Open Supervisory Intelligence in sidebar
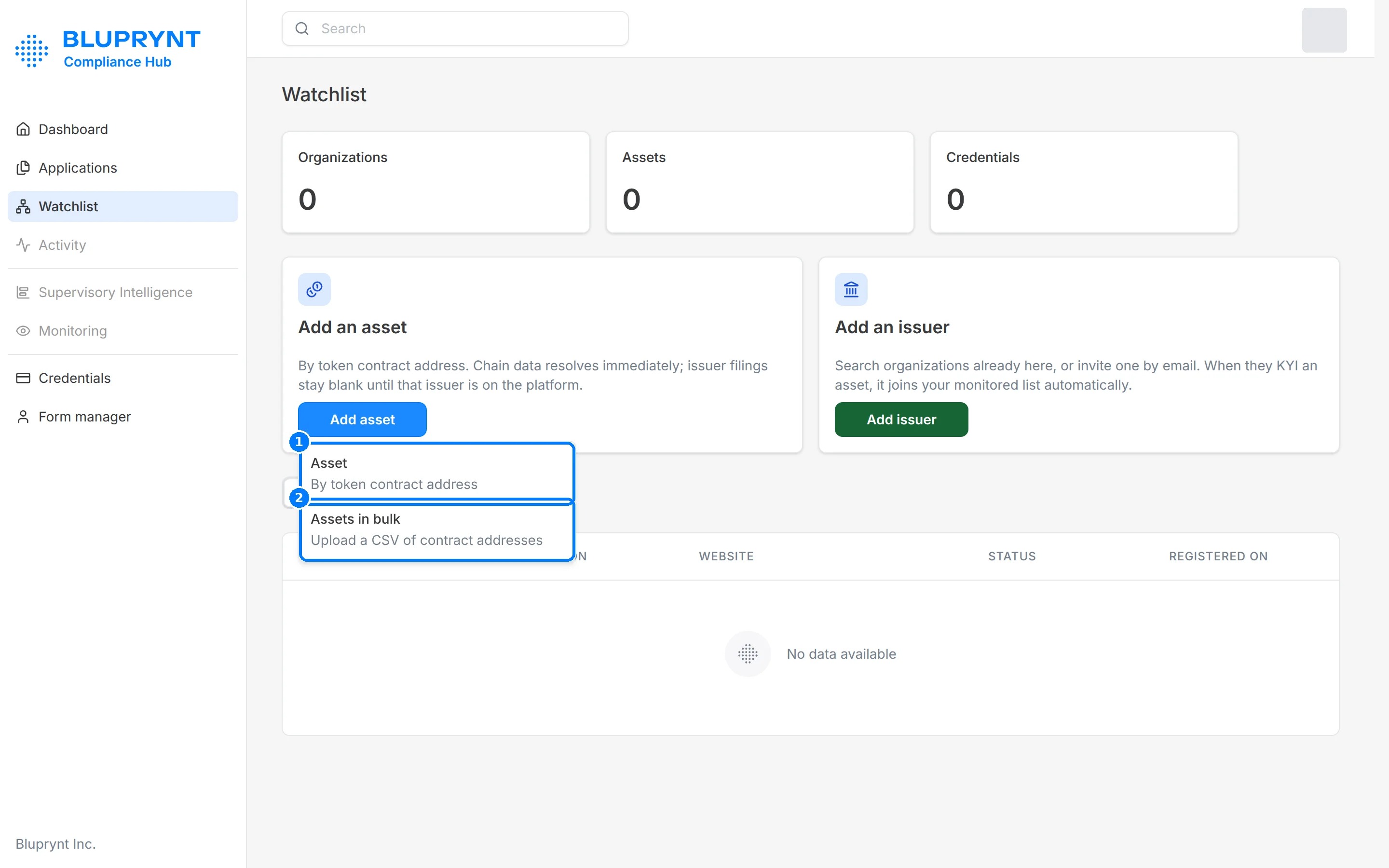 click(123, 292)
